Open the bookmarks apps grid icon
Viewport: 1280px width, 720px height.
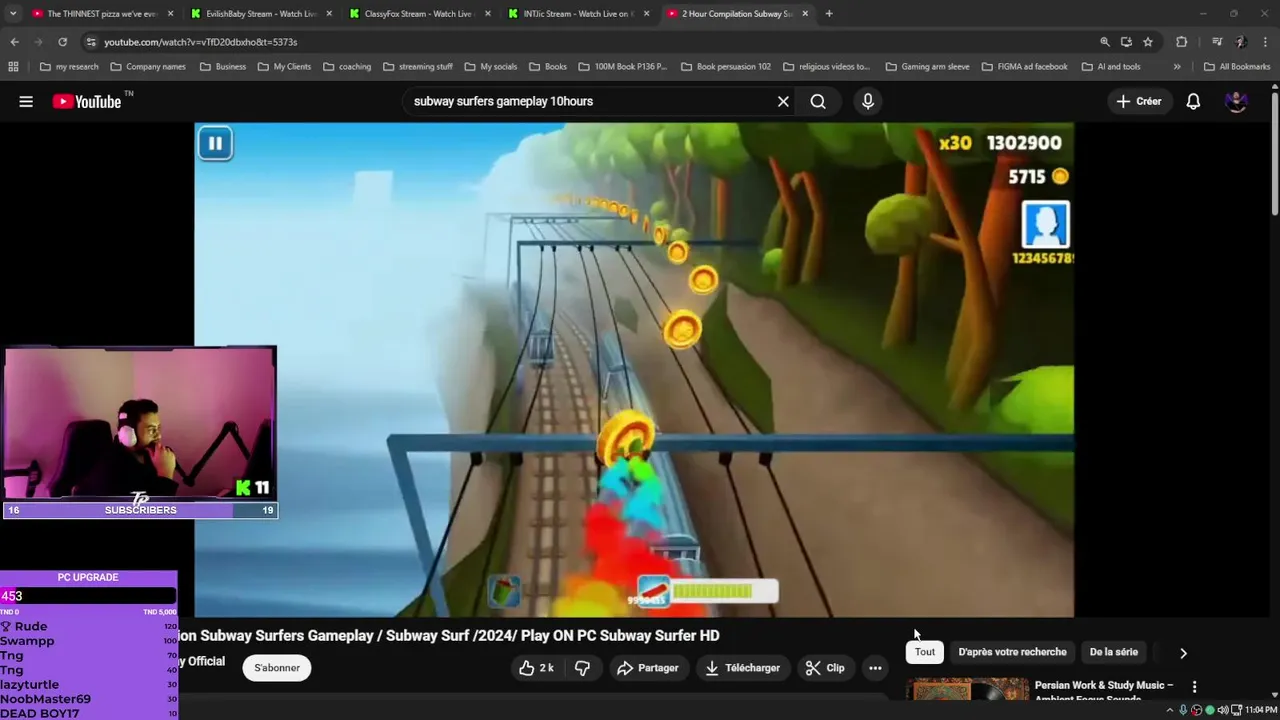13,67
